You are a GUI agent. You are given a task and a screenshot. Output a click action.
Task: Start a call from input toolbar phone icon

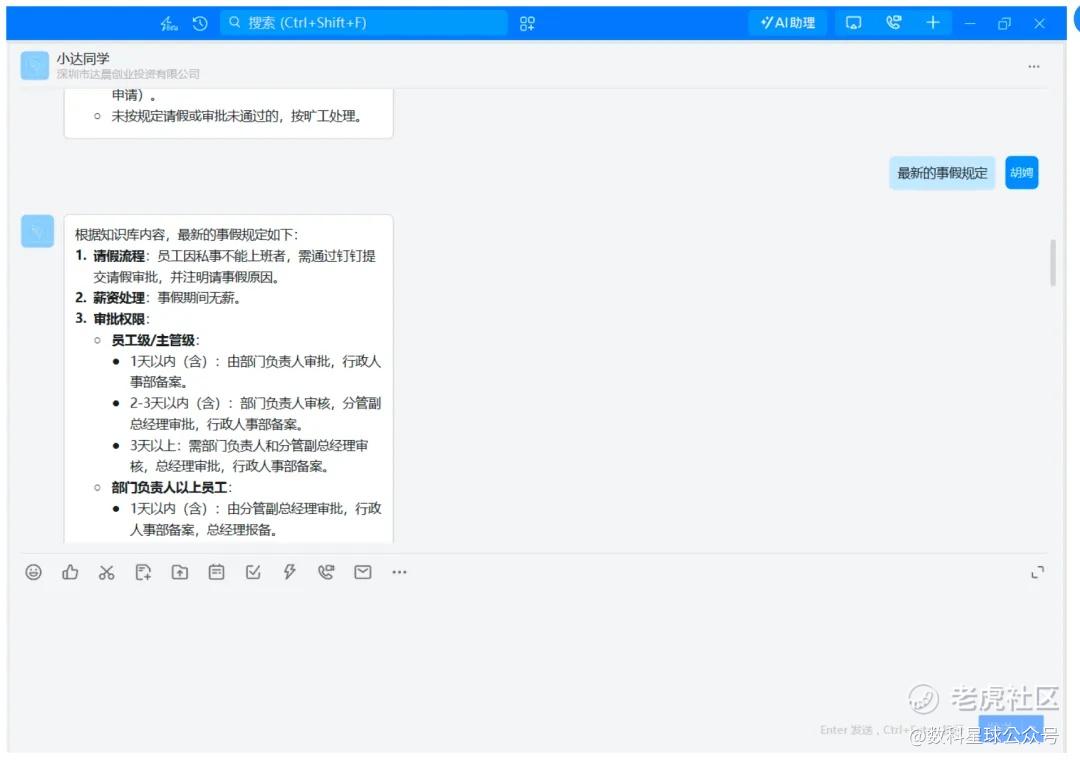(326, 572)
